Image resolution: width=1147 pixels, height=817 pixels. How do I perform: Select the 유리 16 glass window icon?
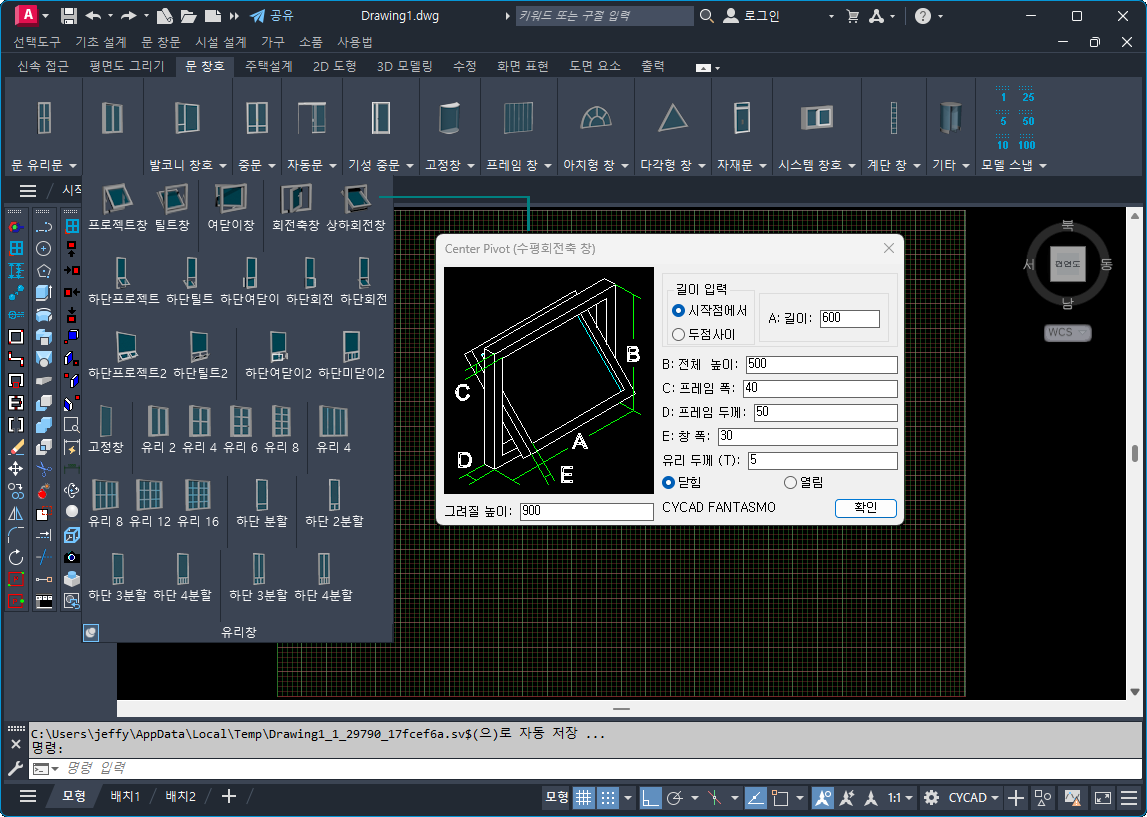click(198, 496)
